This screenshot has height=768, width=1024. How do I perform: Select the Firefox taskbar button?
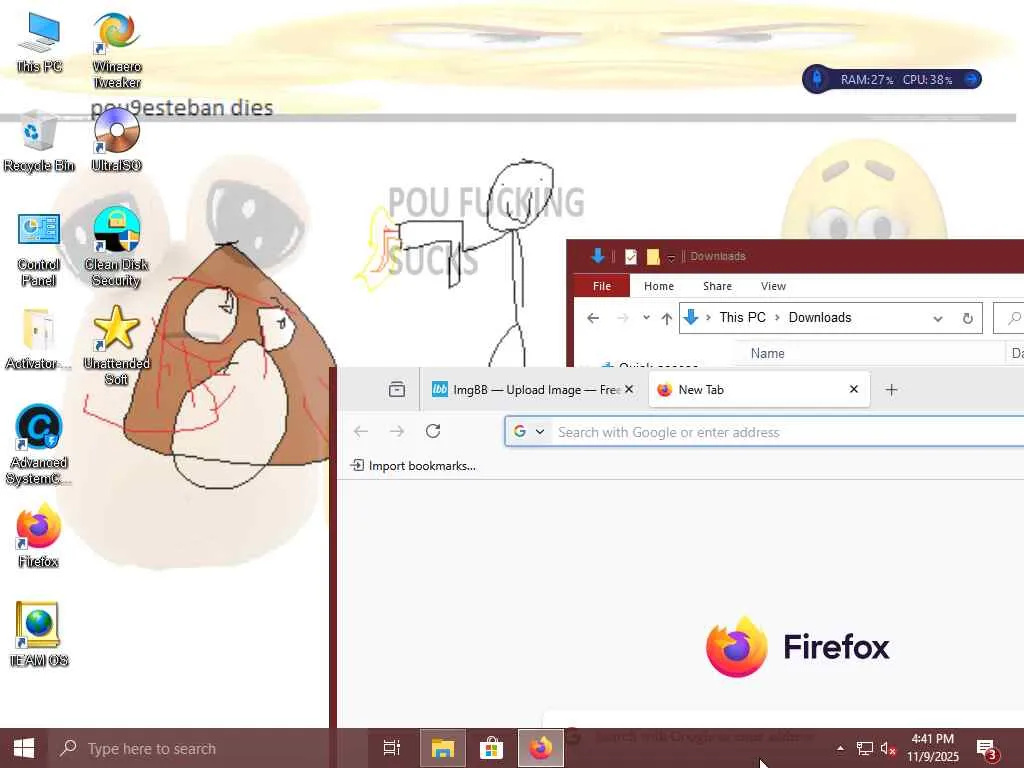click(541, 748)
